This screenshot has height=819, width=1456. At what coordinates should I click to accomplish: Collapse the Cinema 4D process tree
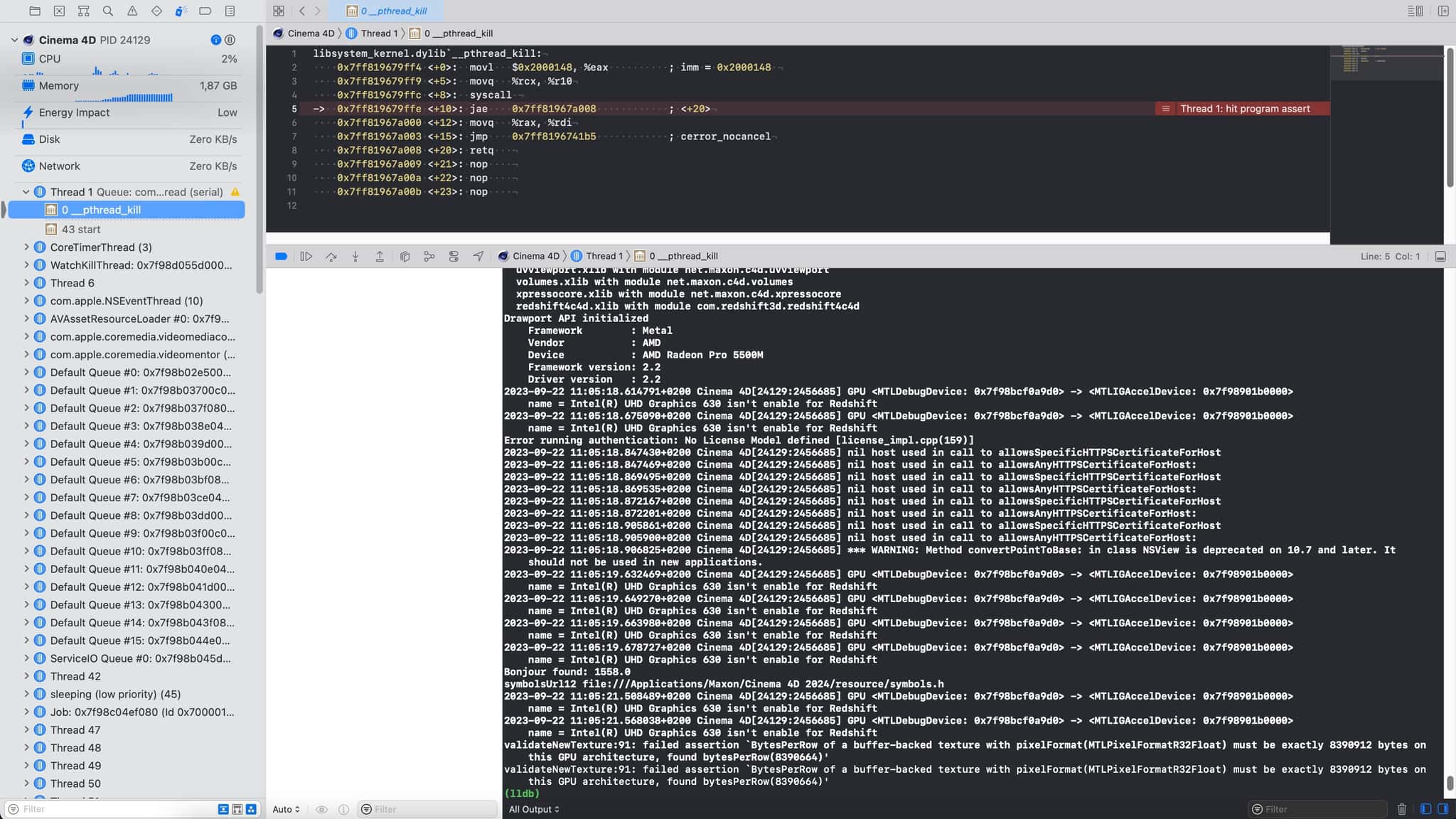coord(14,40)
